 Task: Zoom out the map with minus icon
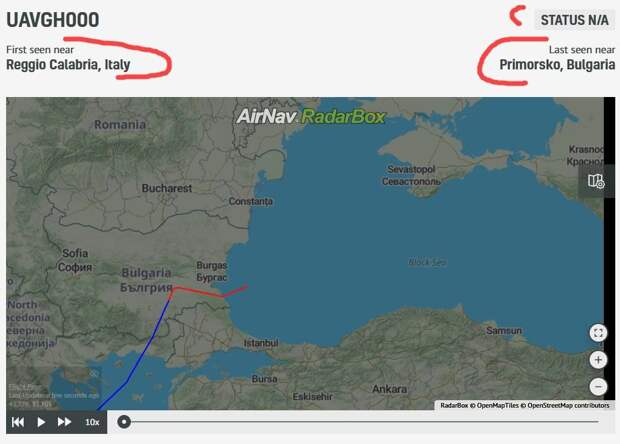(598, 387)
